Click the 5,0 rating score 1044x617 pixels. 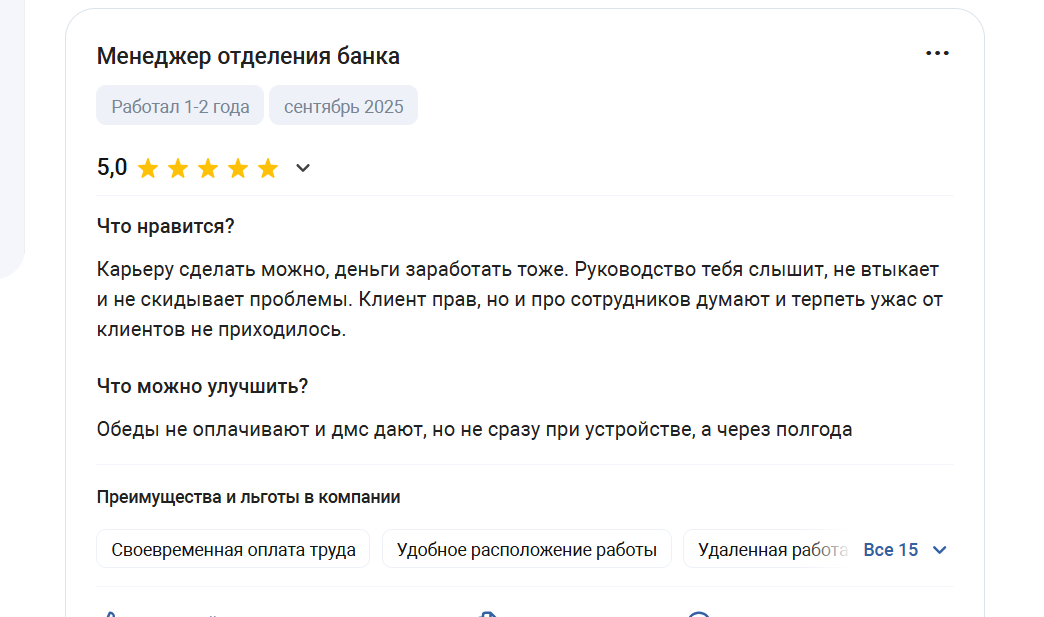(112, 167)
